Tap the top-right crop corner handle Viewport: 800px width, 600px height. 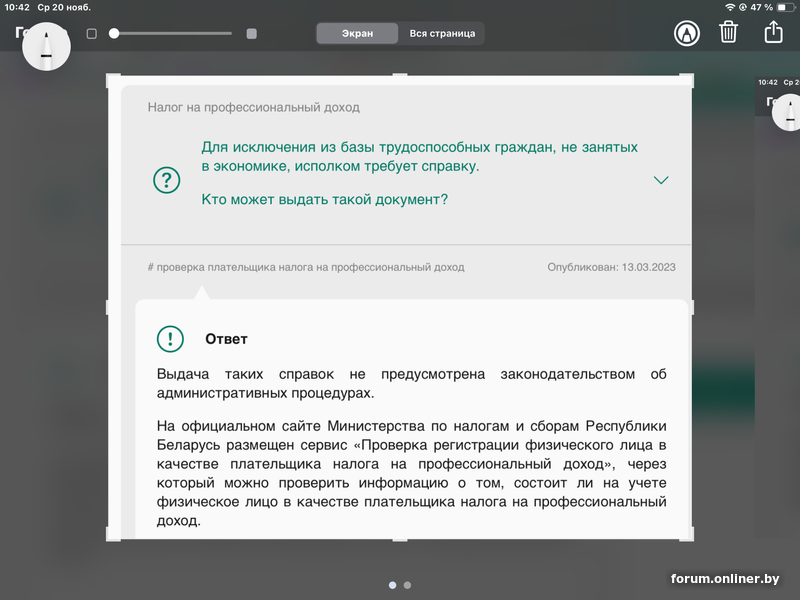click(x=687, y=81)
